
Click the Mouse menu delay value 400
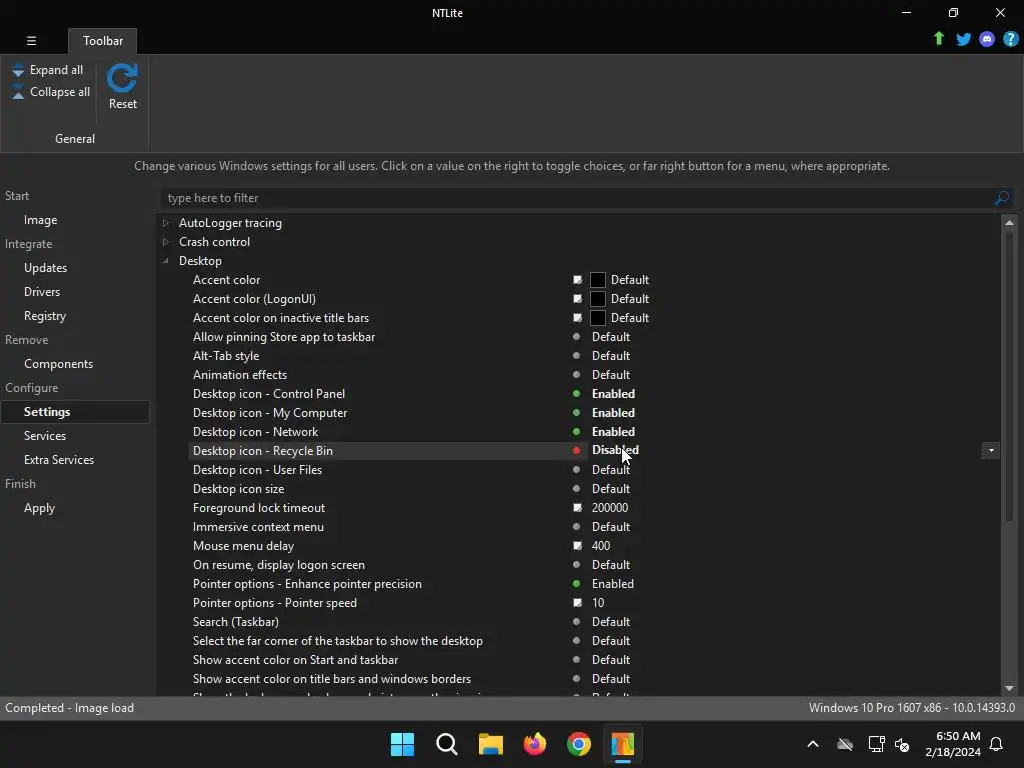(x=601, y=545)
